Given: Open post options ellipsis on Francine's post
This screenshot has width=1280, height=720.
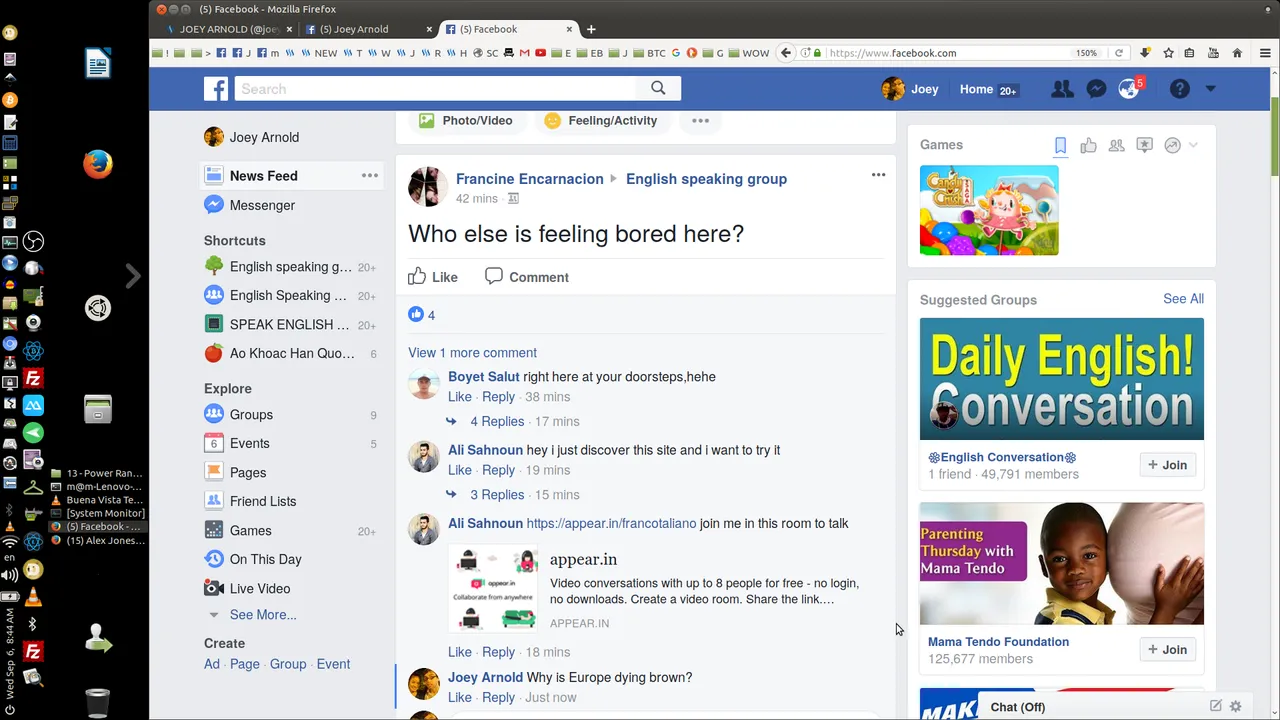Looking at the screenshot, I should 878,175.
